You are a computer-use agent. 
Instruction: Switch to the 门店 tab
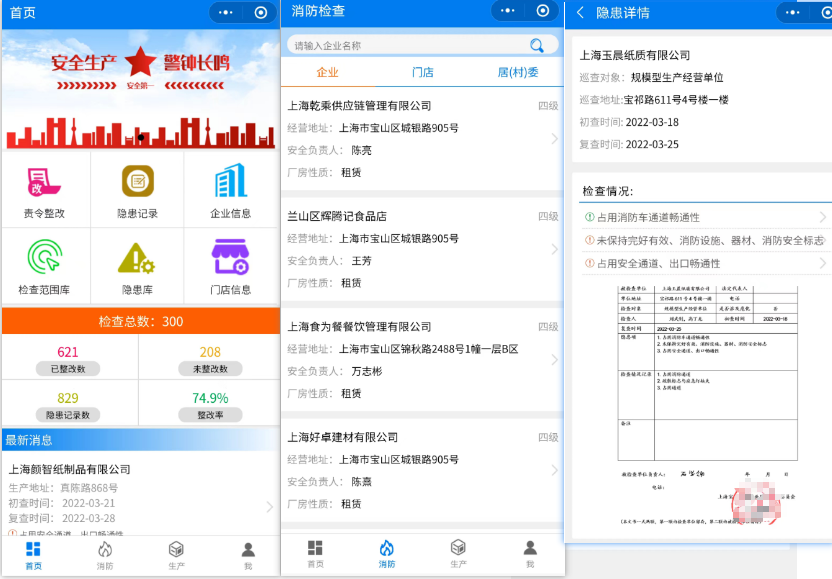(x=423, y=73)
